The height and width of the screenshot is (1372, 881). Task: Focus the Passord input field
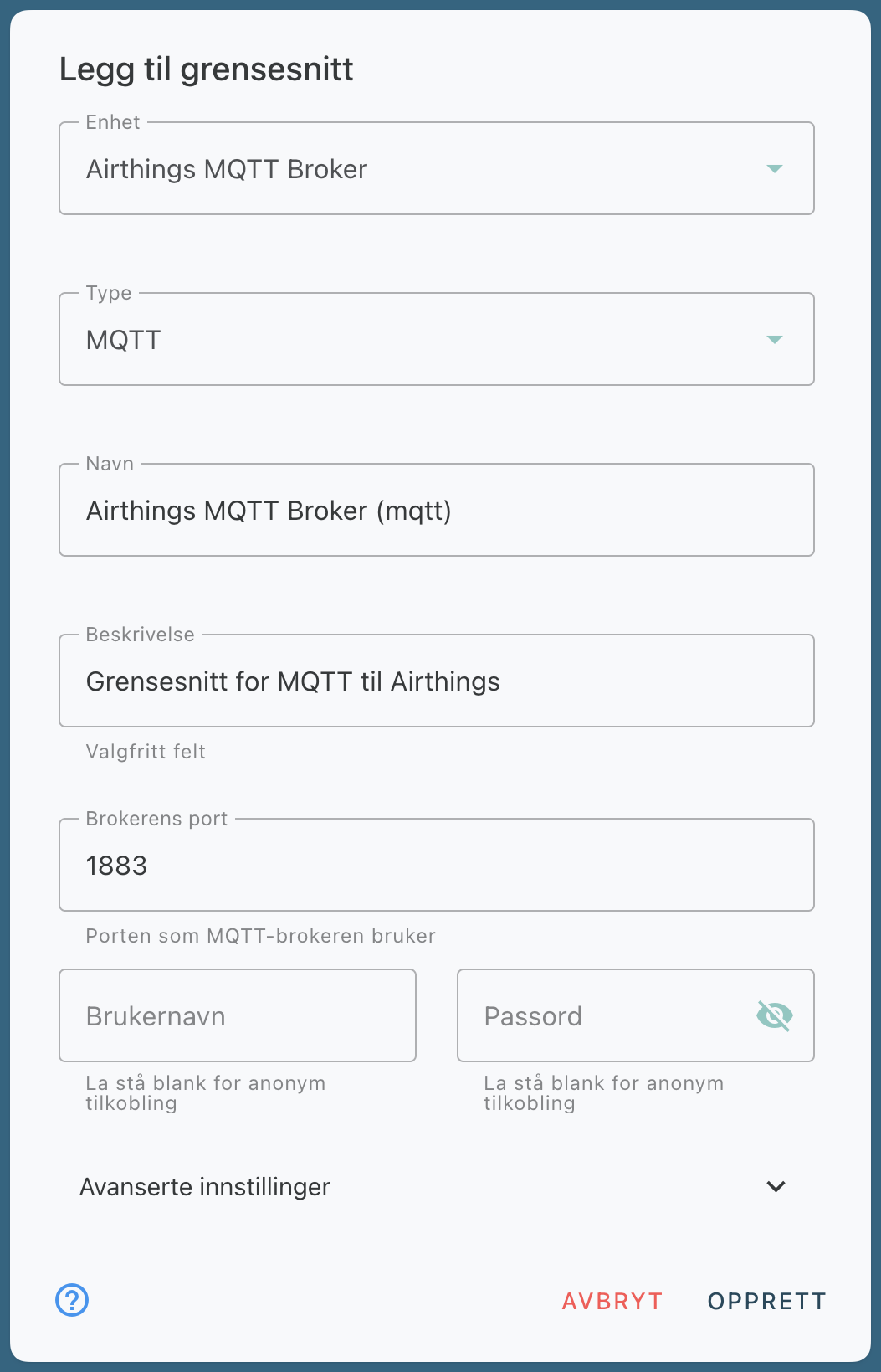click(x=602, y=1016)
